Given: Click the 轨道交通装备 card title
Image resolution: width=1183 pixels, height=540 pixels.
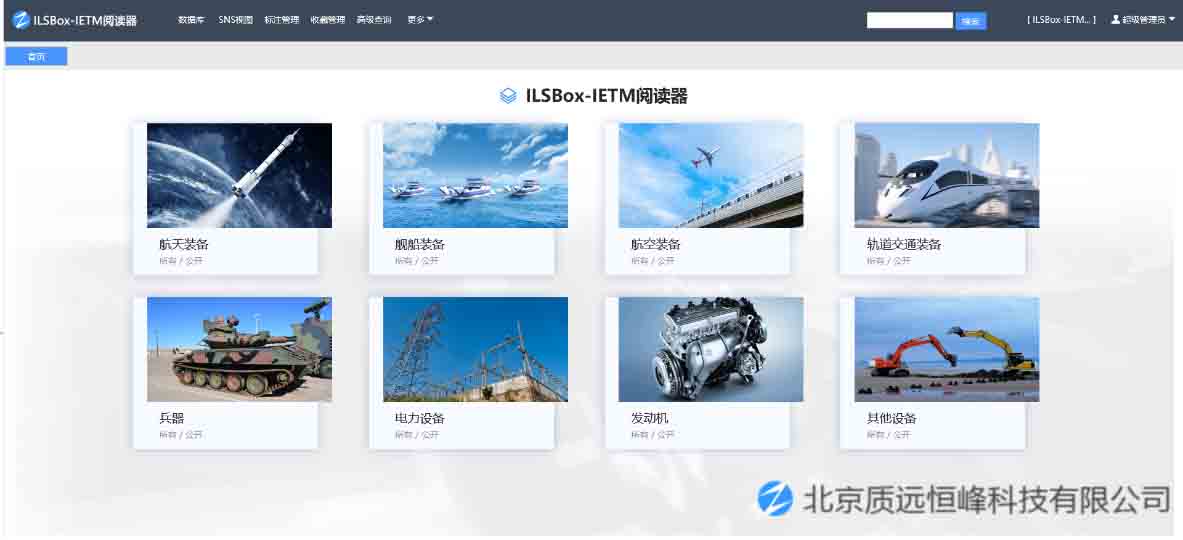Looking at the screenshot, I should pos(904,244).
